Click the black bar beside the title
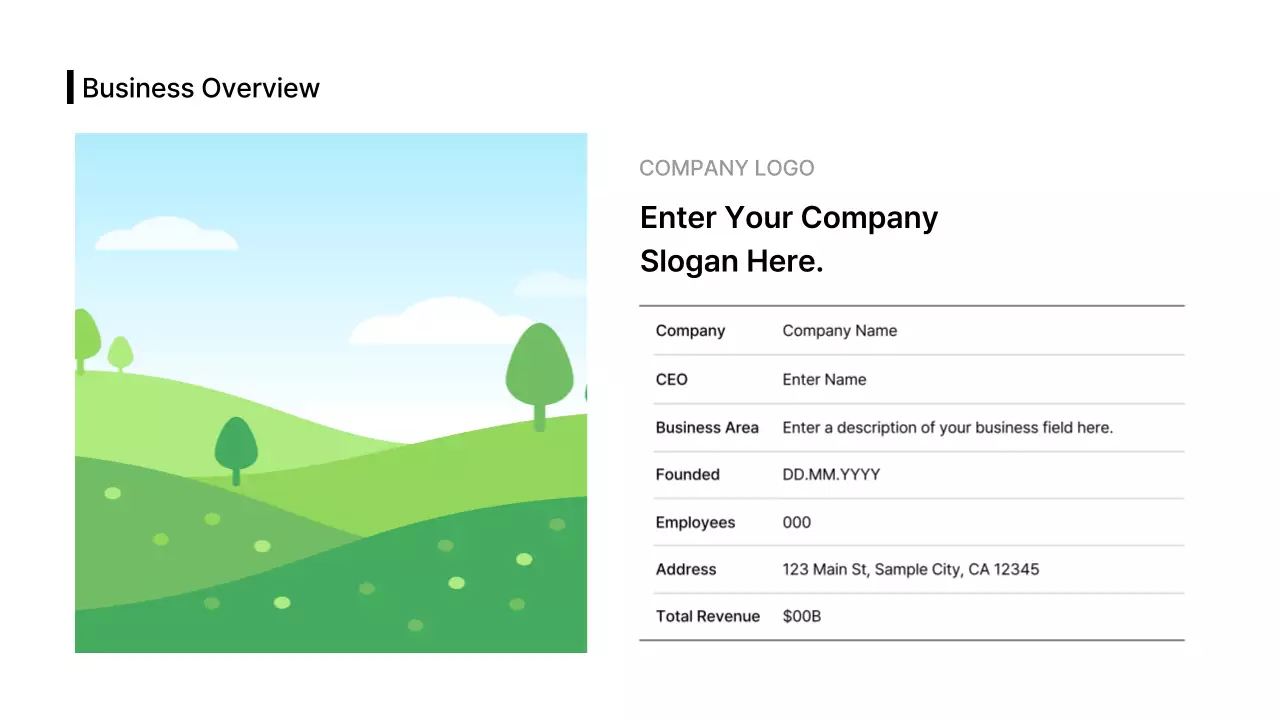The image size is (1280, 720). [70, 87]
